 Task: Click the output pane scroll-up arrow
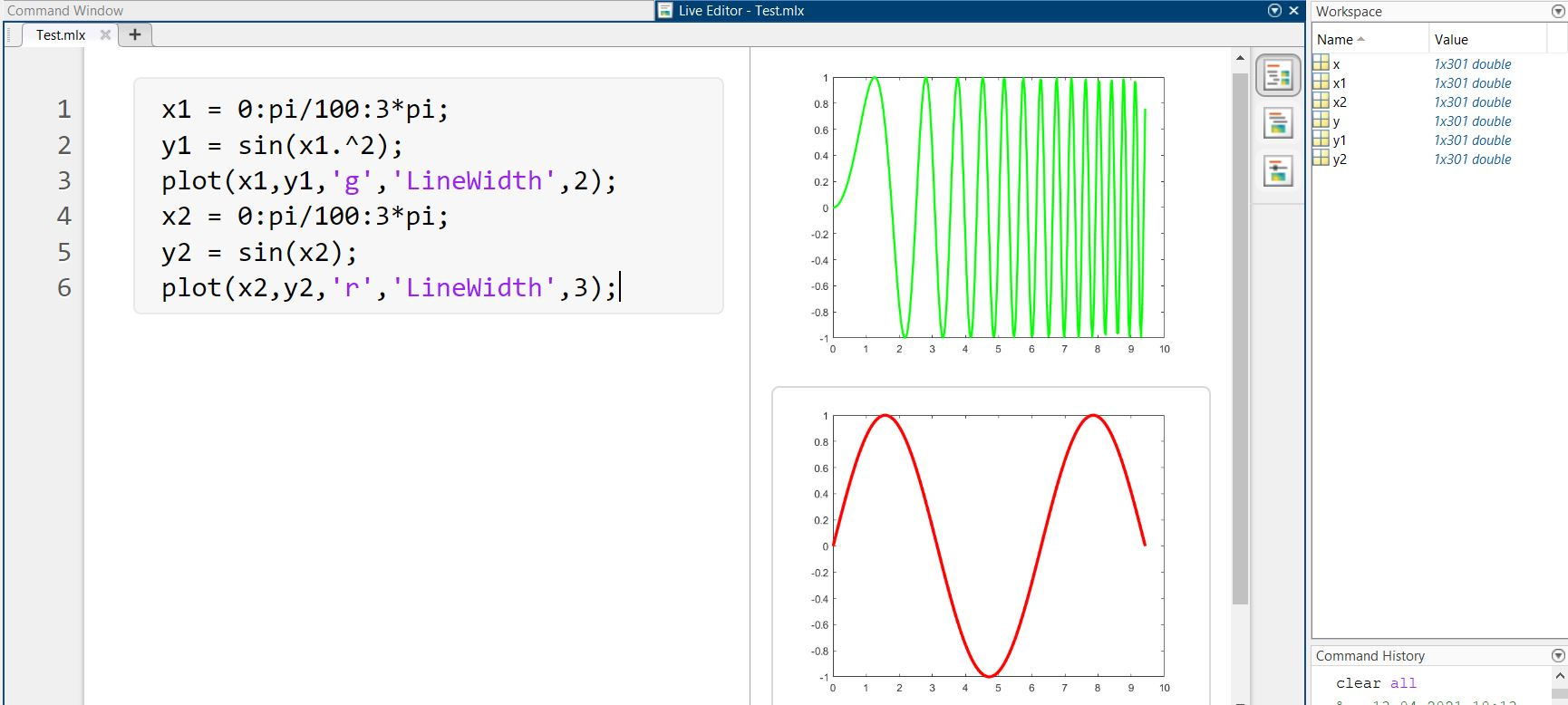[x=1240, y=58]
